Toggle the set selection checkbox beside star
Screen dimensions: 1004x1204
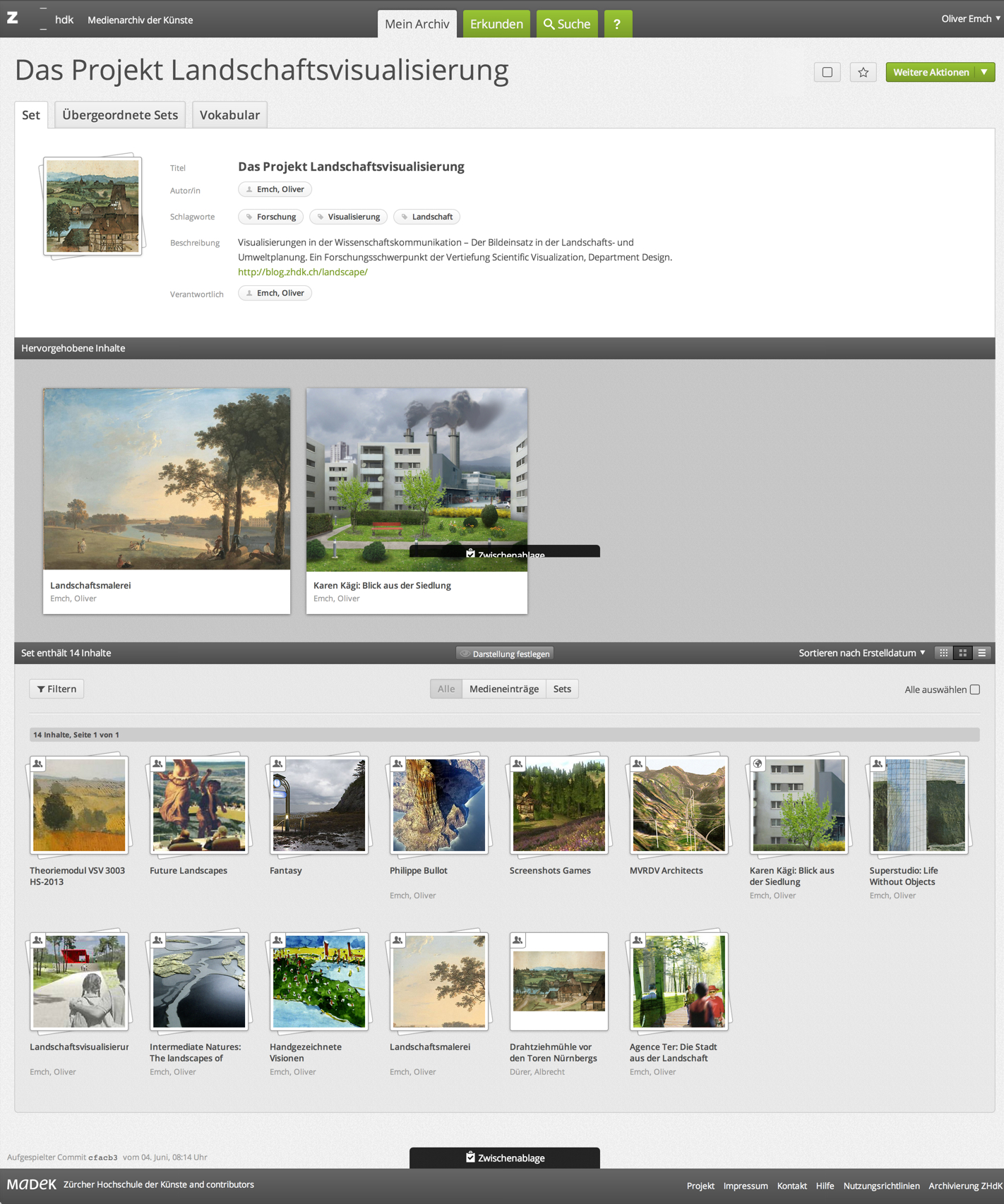pos(827,72)
